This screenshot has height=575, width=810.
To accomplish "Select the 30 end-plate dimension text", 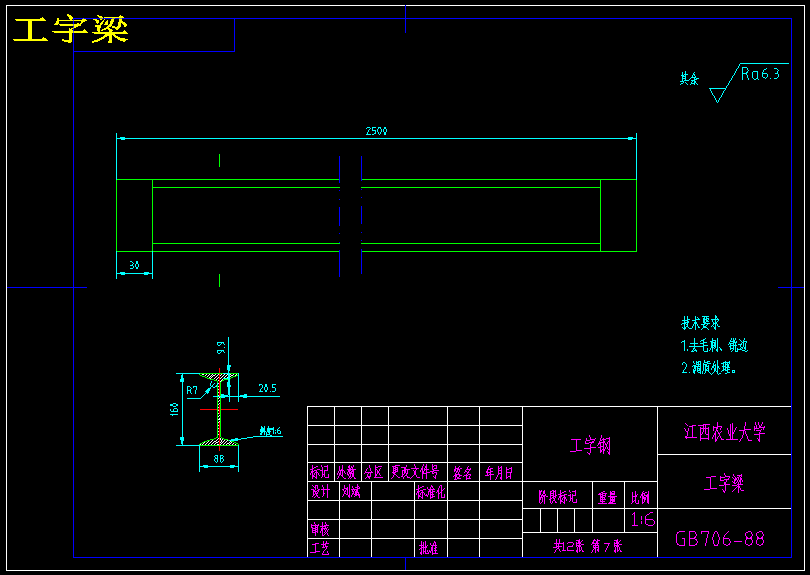I will (134, 265).
